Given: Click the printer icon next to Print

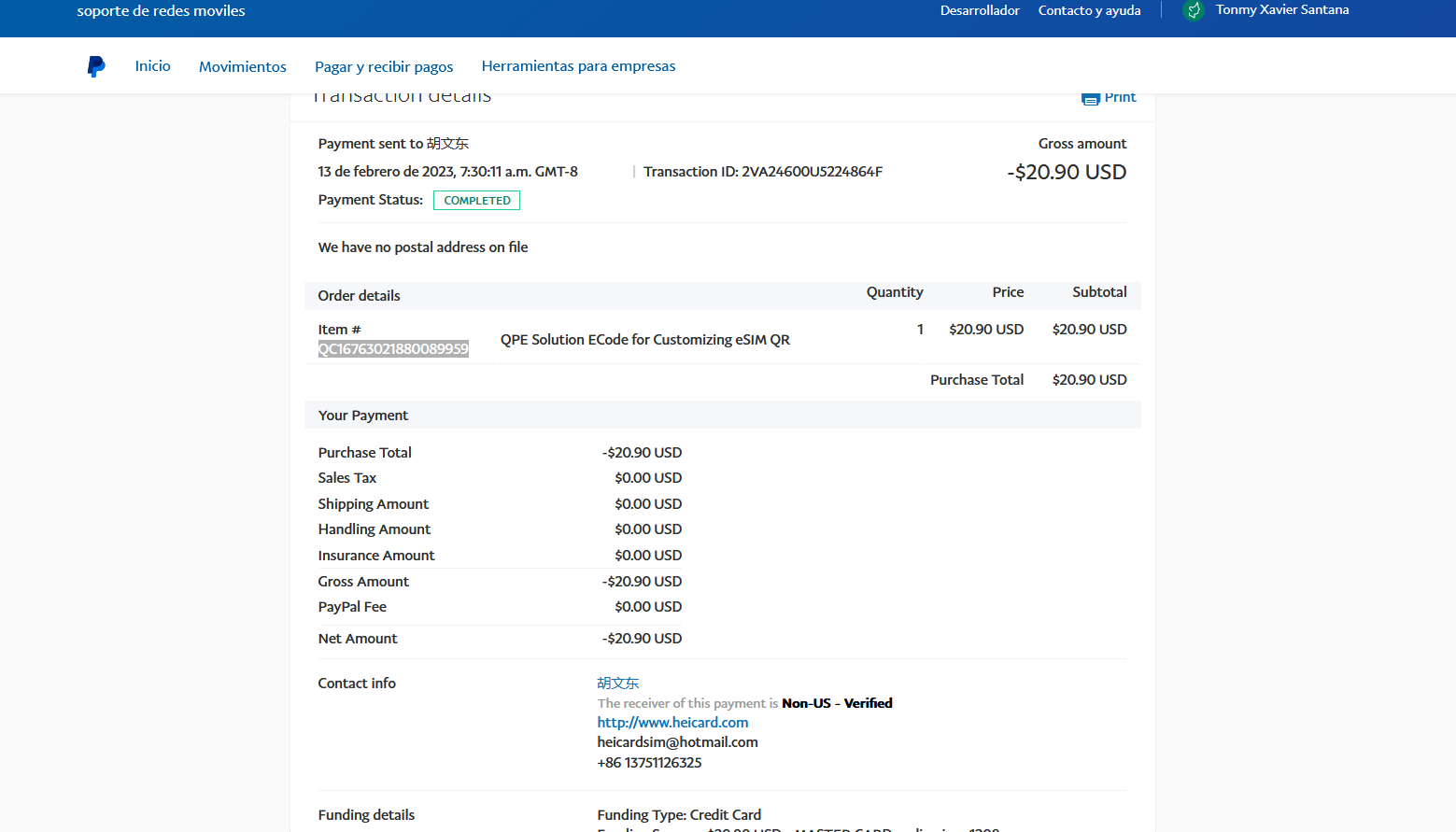Looking at the screenshot, I should [x=1090, y=98].
